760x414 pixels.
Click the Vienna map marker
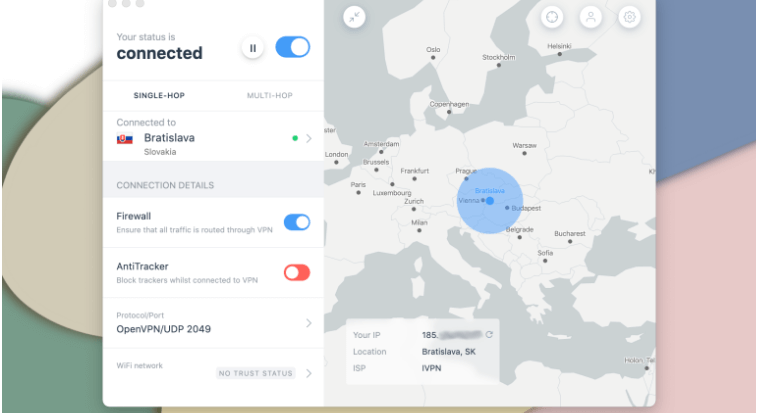483,200
